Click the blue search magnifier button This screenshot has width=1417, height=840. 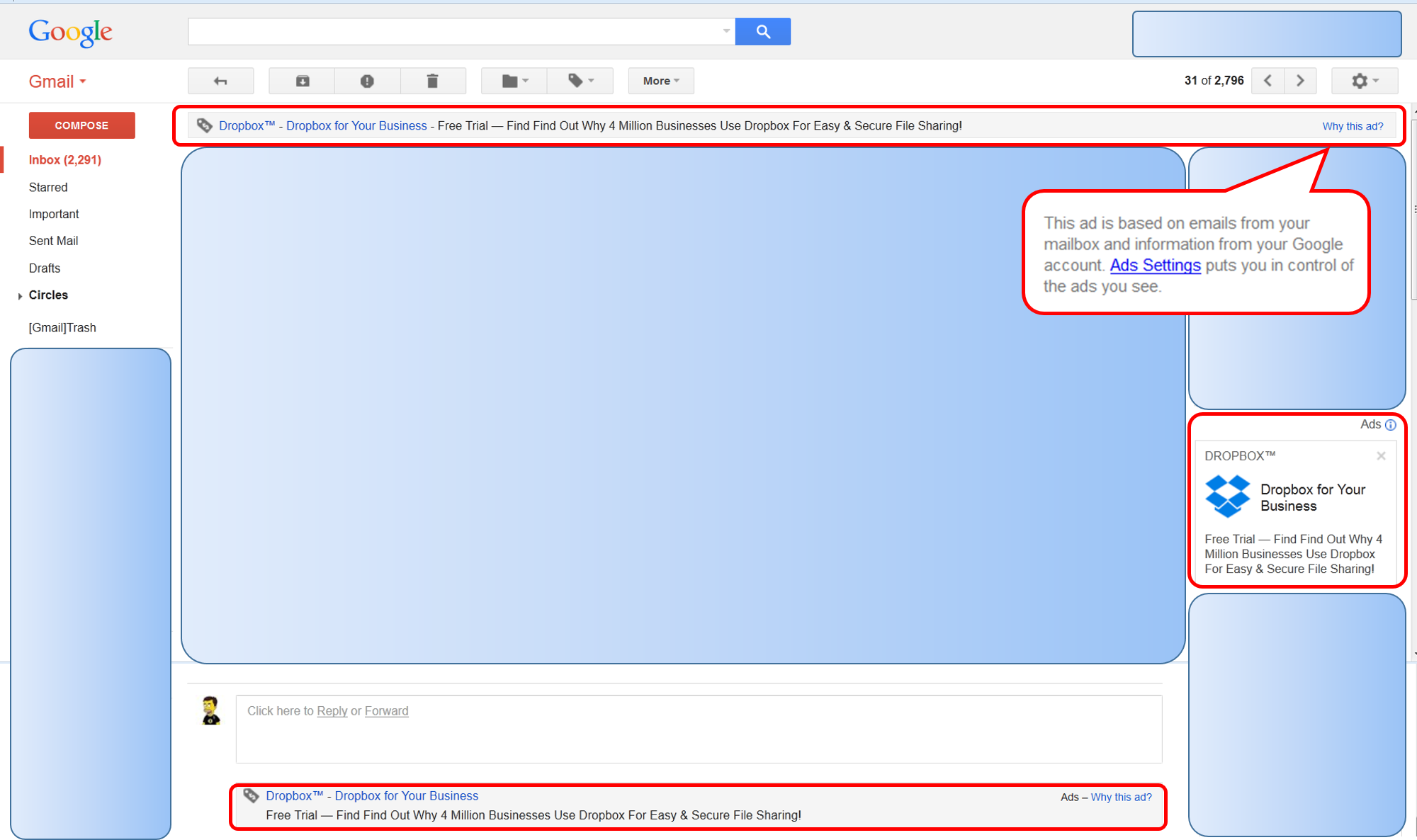tap(763, 31)
